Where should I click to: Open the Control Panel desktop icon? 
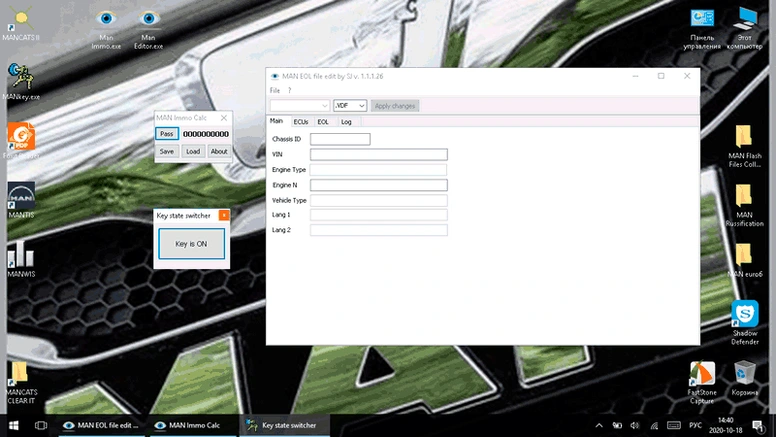click(702, 28)
